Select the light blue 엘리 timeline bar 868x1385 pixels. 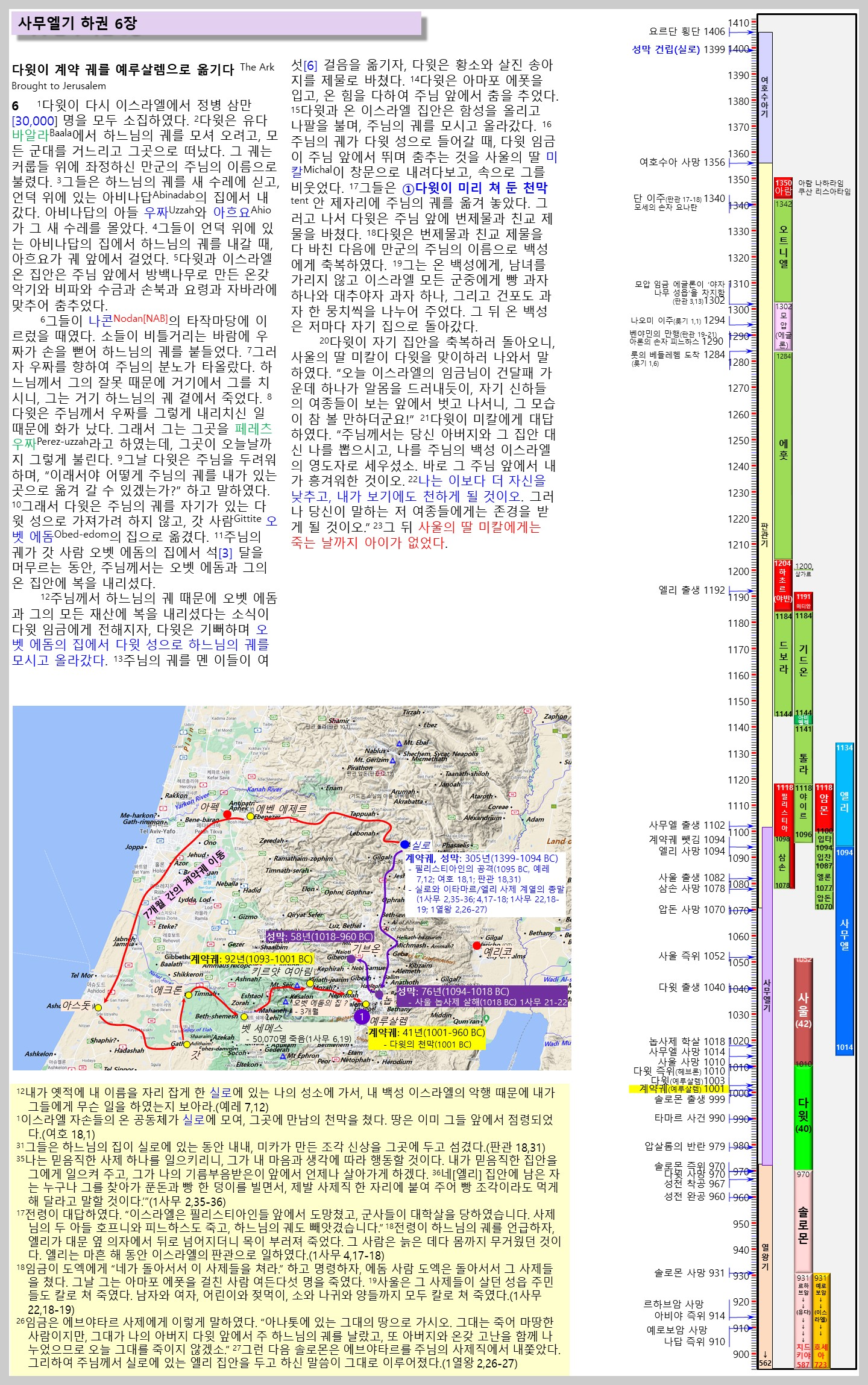[x=844, y=794]
